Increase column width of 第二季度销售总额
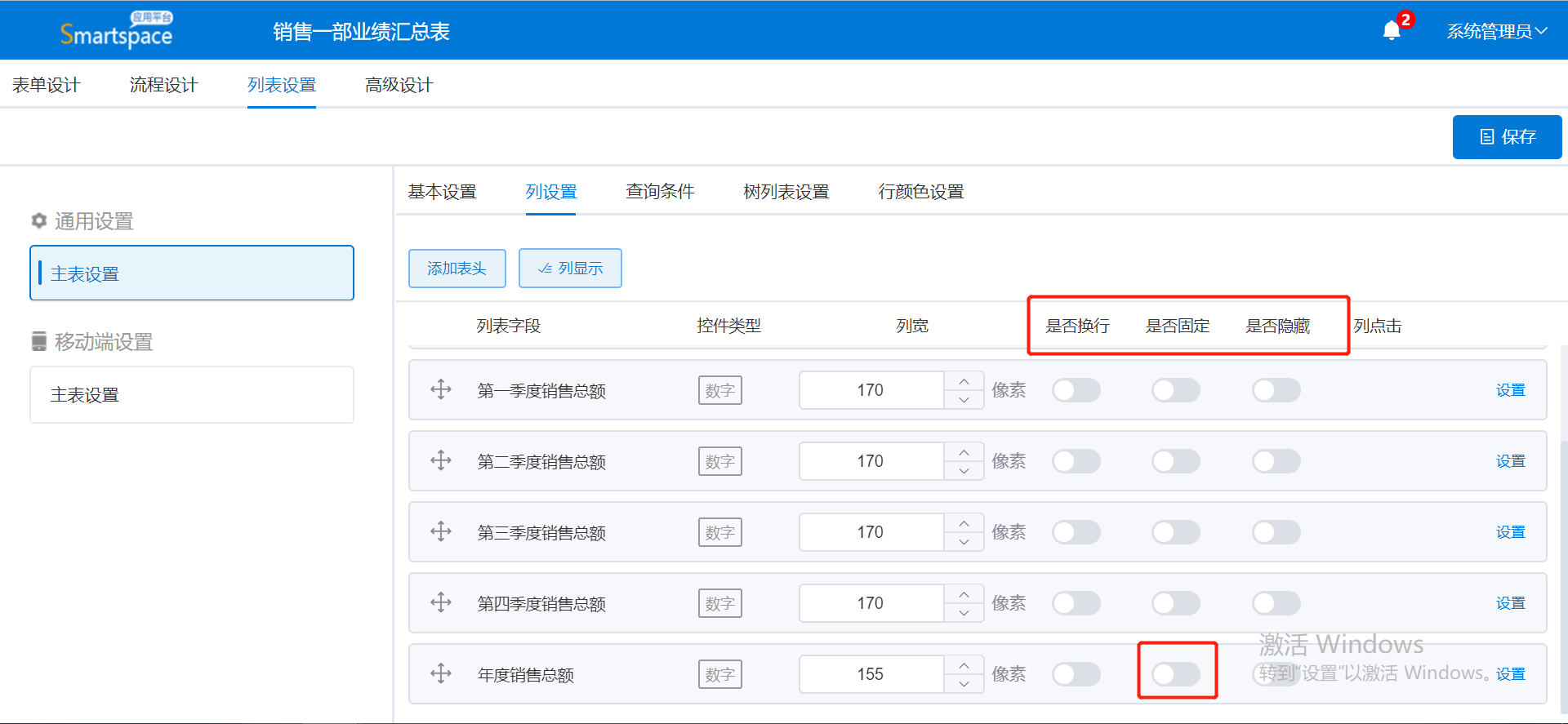 click(964, 452)
